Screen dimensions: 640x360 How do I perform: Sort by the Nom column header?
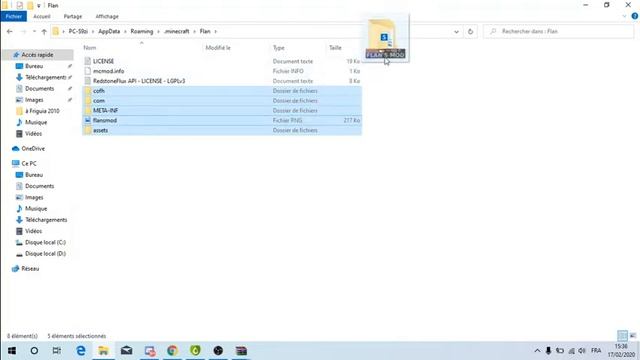pyautogui.click(x=90, y=48)
